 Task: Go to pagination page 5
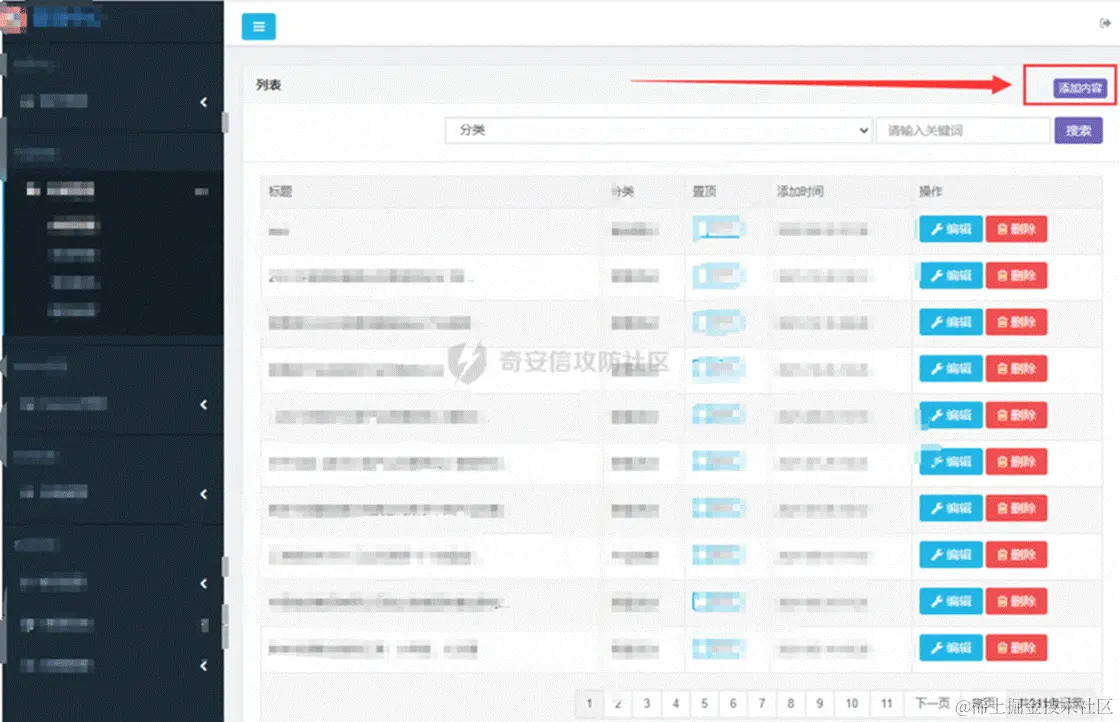pos(704,703)
